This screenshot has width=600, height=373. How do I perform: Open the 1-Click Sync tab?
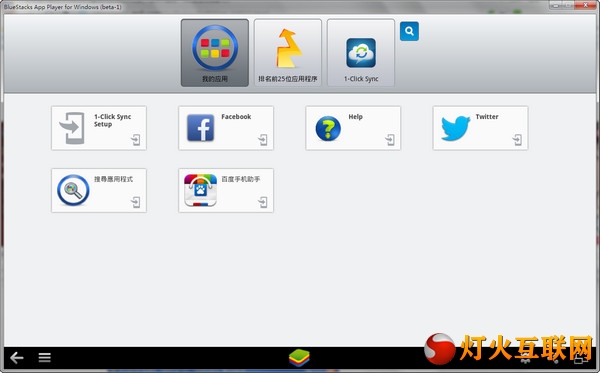(x=361, y=53)
